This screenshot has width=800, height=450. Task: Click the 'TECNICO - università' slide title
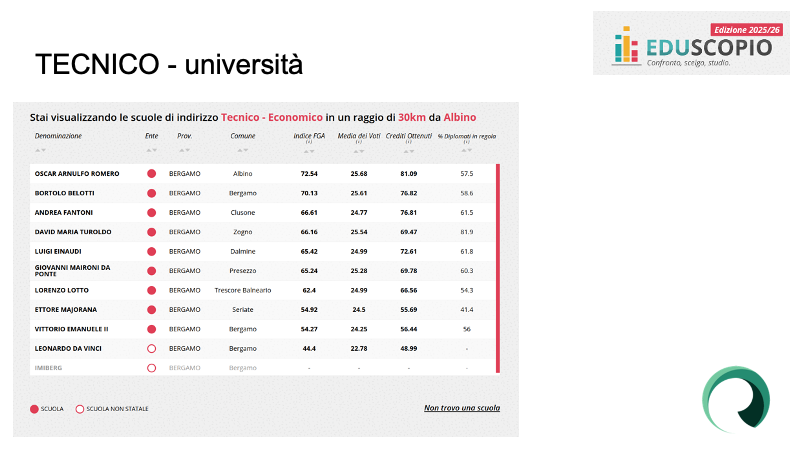coord(169,64)
